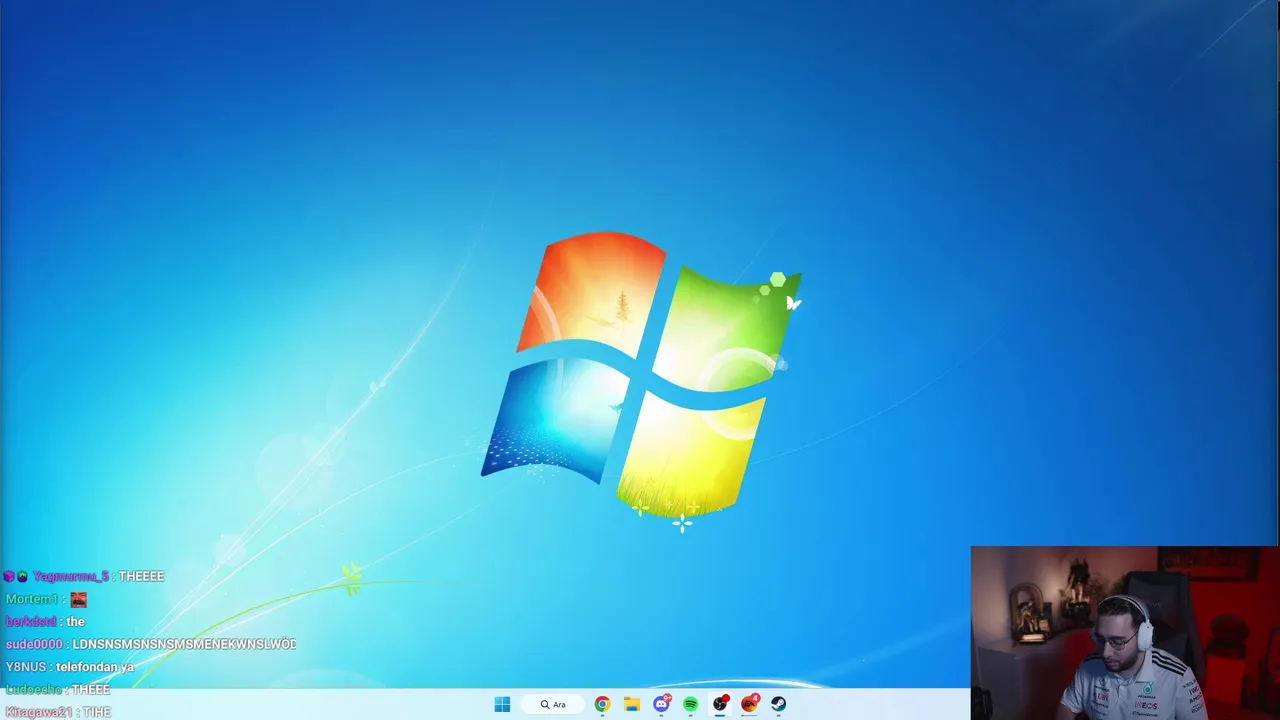Open the EA app from taskbar
Viewport: 1280px width, 720px height.
pyautogui.click(x=749, y=704)
